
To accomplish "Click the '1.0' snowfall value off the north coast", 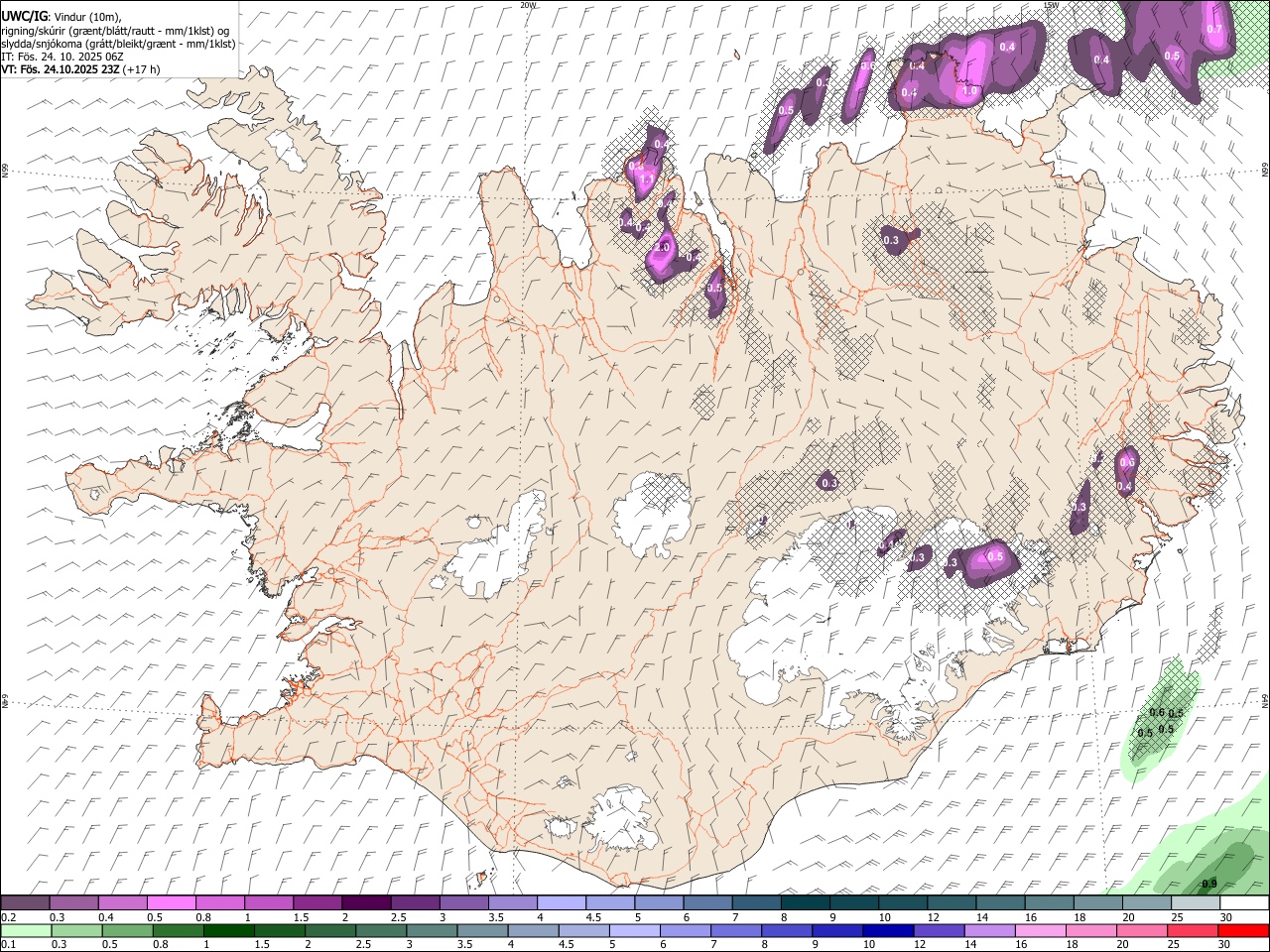I will [970, 90].
